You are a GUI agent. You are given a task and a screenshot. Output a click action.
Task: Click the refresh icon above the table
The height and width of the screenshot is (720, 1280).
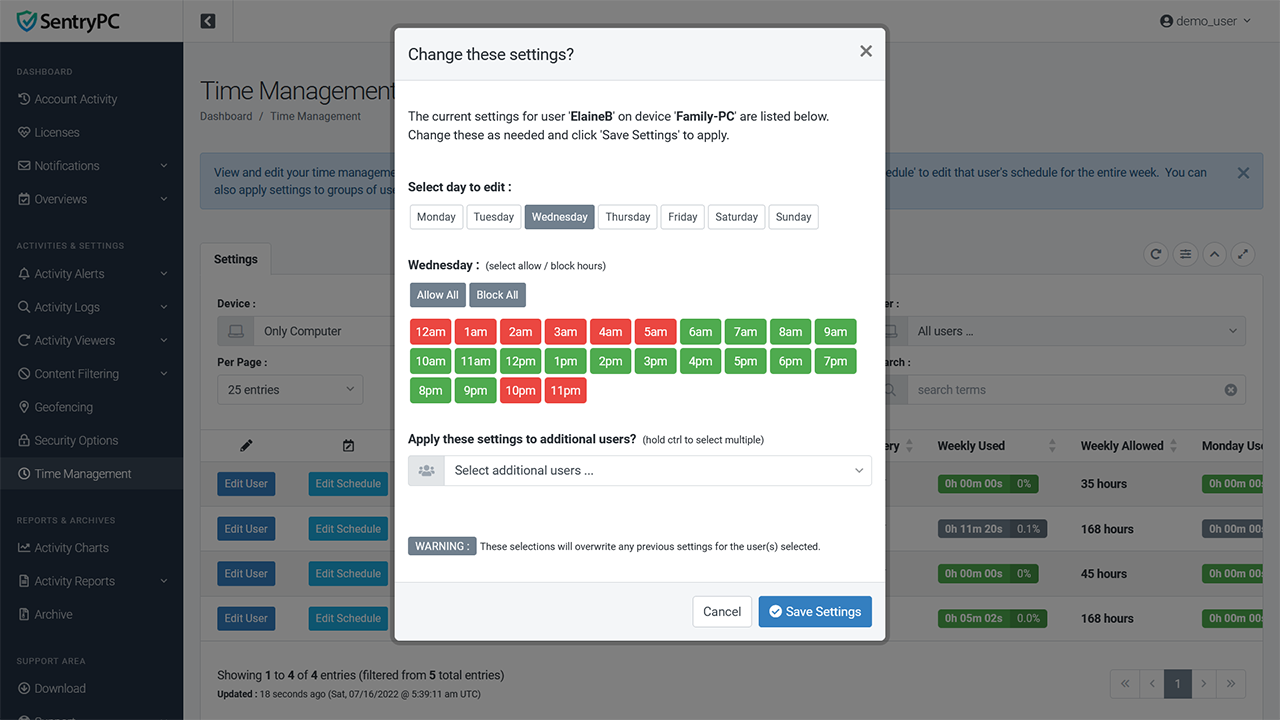(1156, 254)
